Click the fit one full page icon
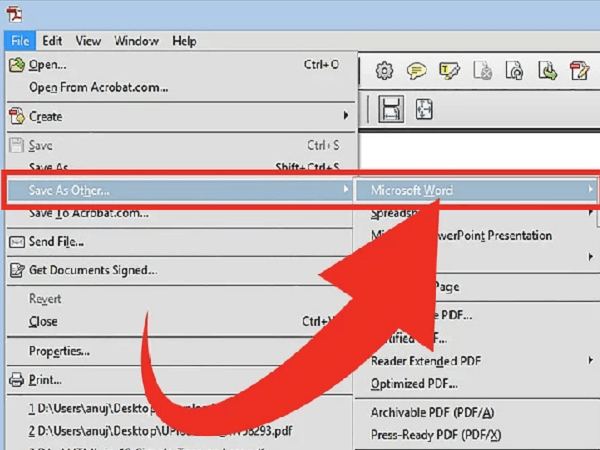This screenshot has height=450, width=600. (x=424, y=108)
